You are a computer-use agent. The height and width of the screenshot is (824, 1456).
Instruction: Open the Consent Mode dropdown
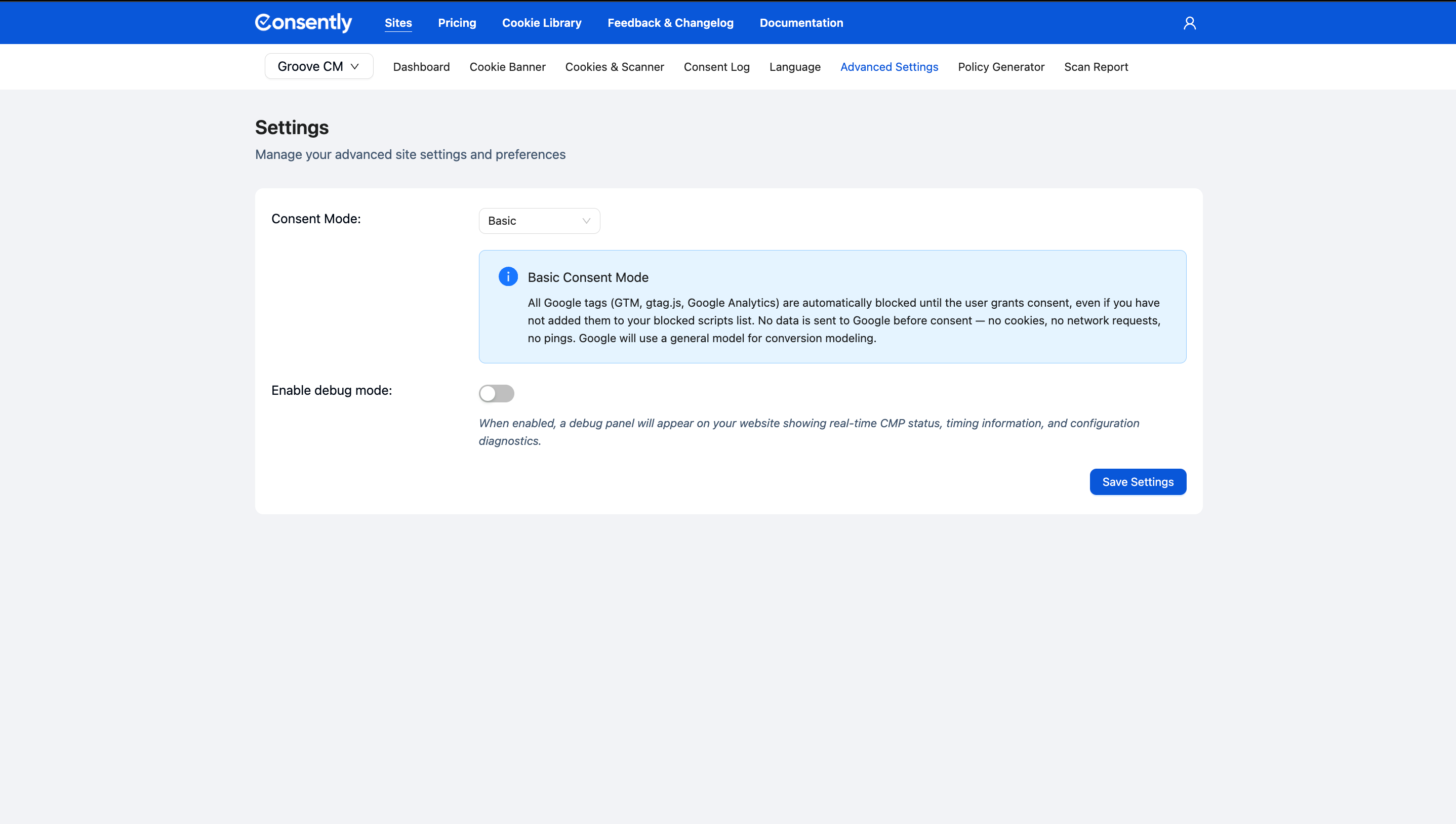pyautogui.click(x=539, y=221)
